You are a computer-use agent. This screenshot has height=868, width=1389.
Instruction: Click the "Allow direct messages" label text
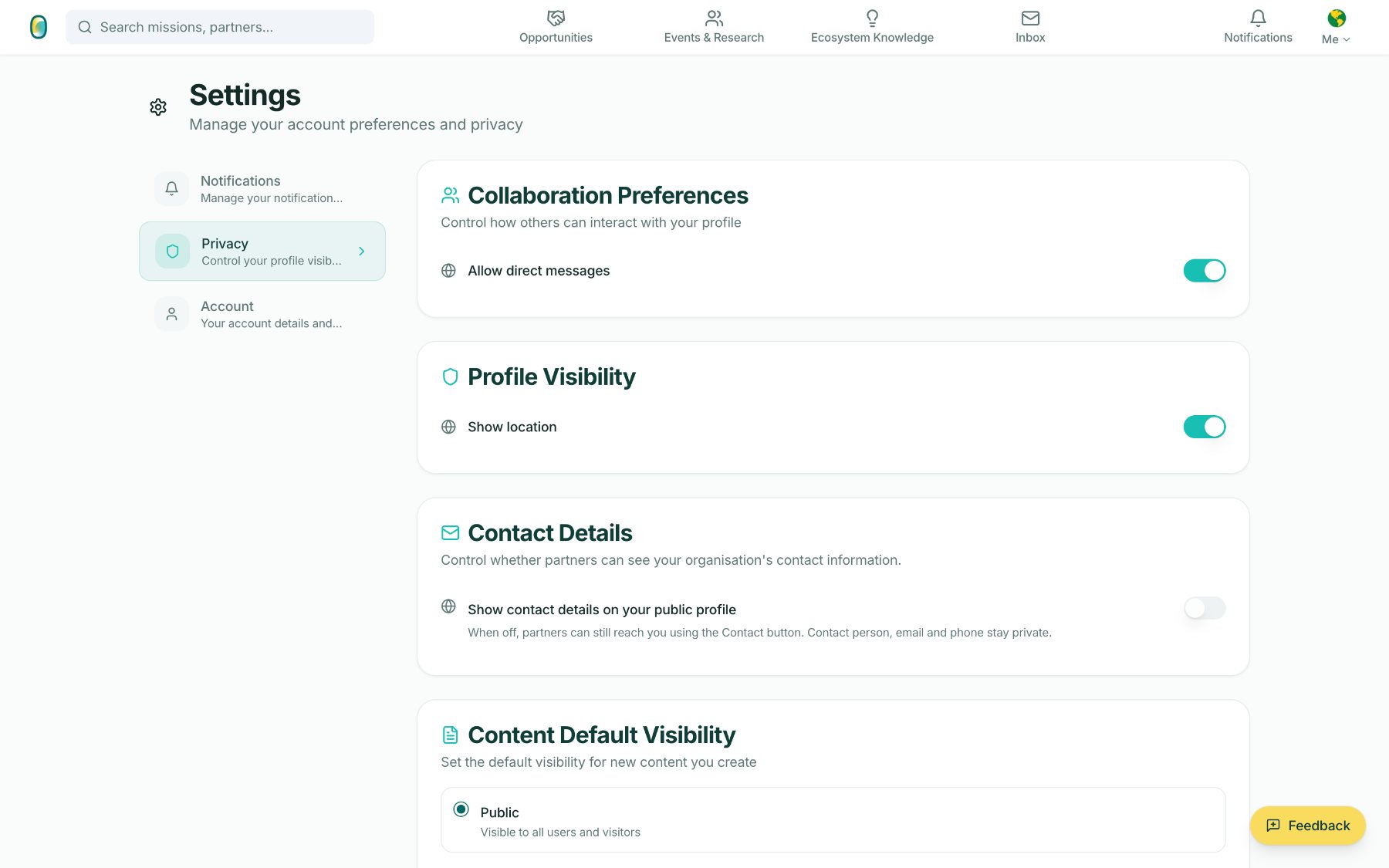[539, 271]
